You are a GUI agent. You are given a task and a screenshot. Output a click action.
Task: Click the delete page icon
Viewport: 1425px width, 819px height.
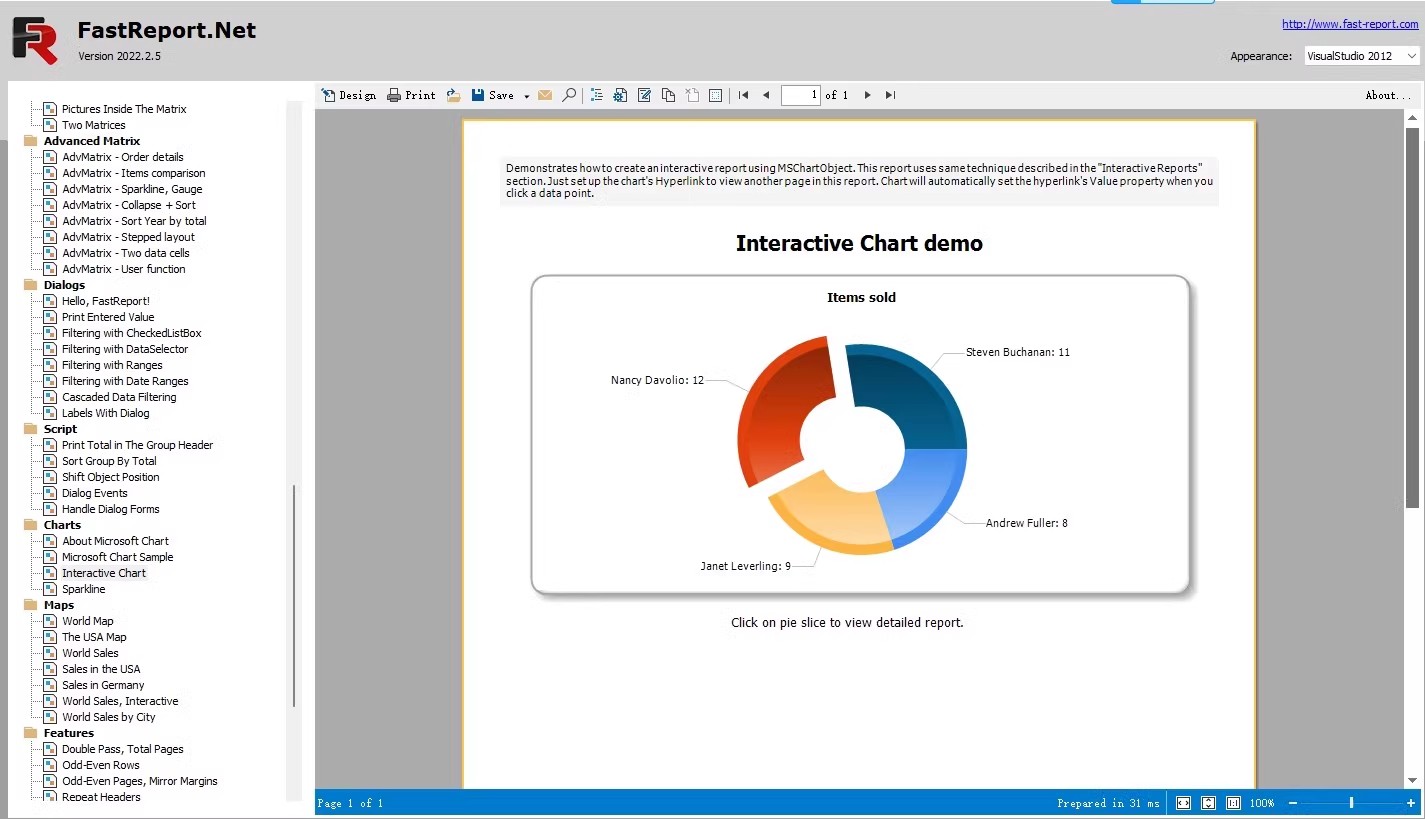tap(692, 95)
